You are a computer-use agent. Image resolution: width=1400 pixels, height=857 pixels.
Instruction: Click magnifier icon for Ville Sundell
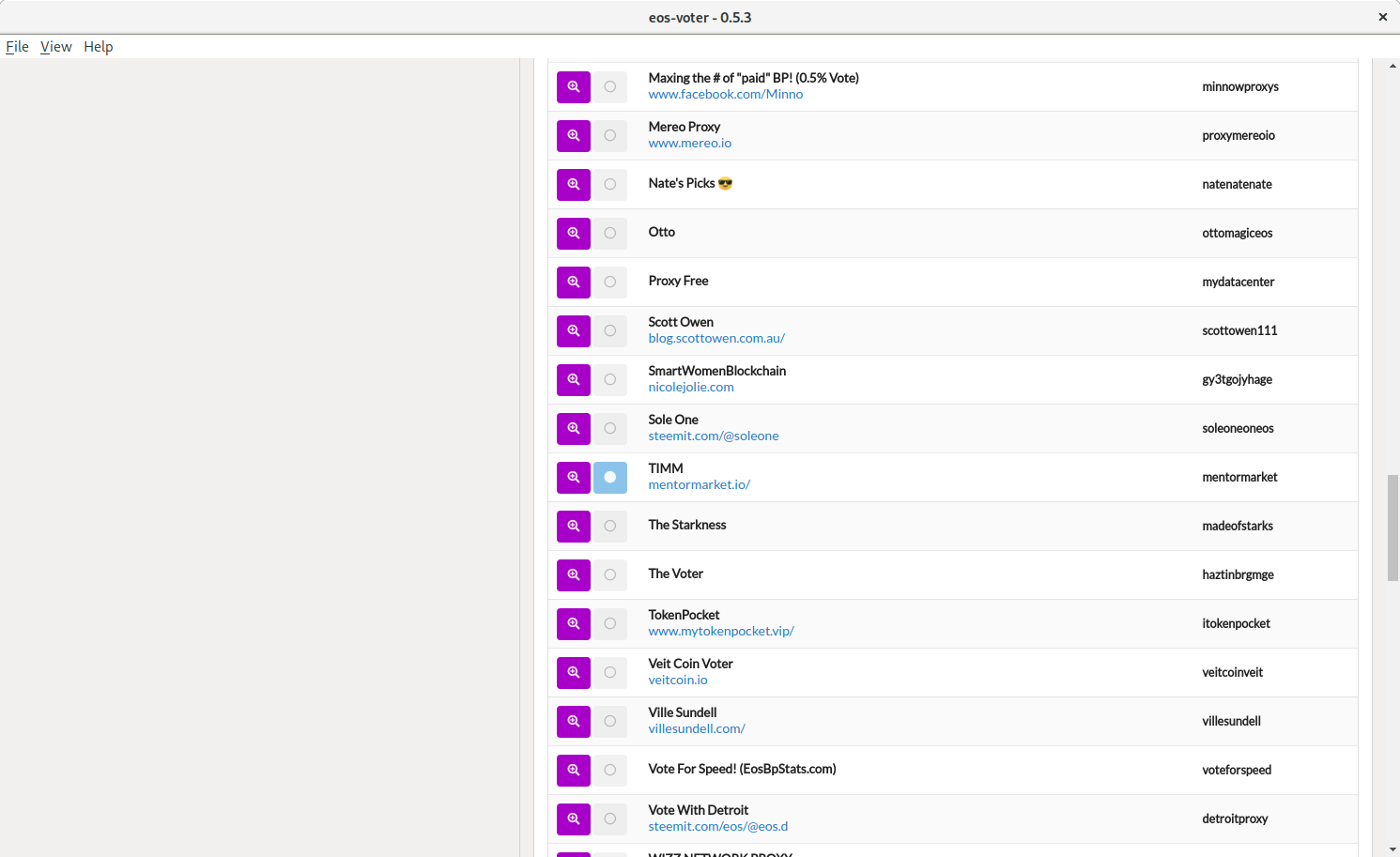point(573,722)
